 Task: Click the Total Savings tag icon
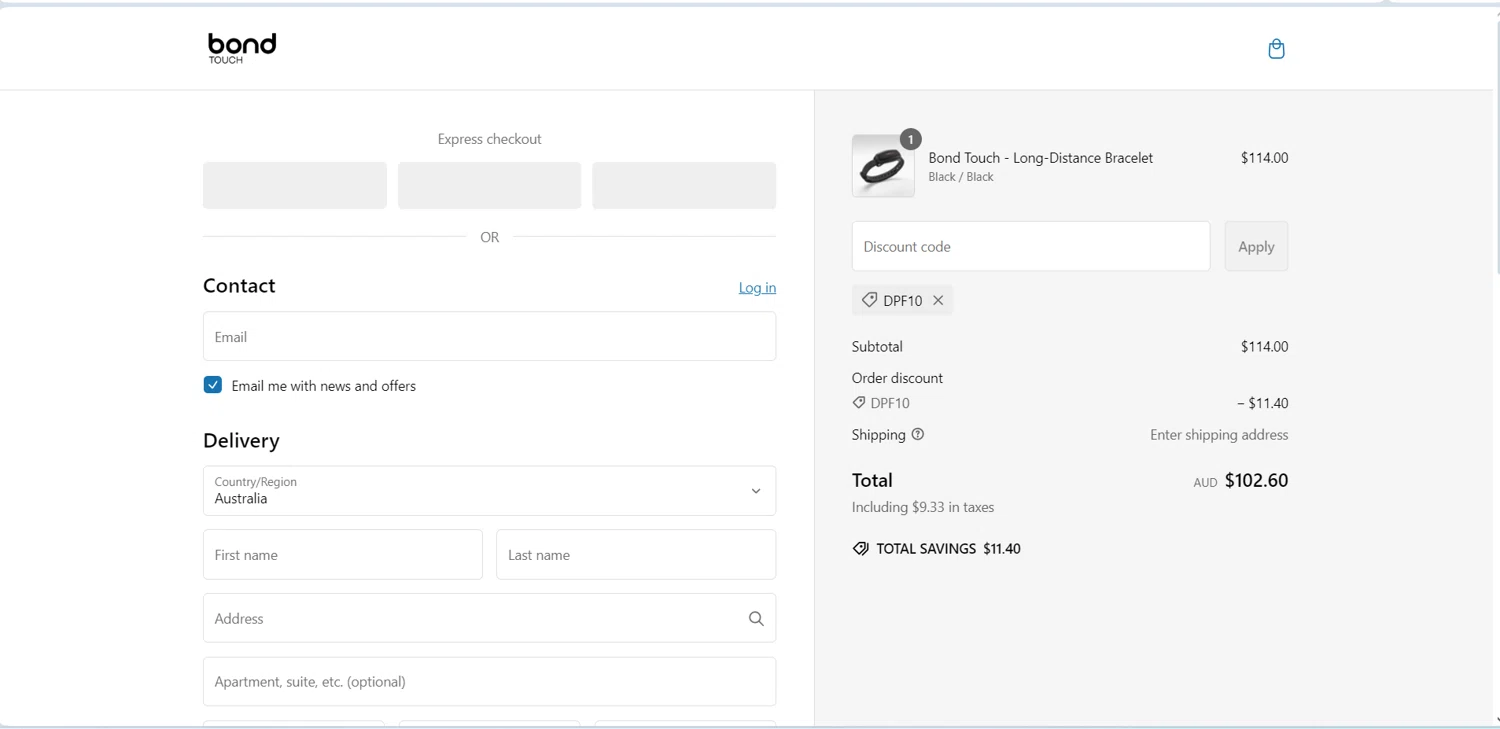[860, 549]
